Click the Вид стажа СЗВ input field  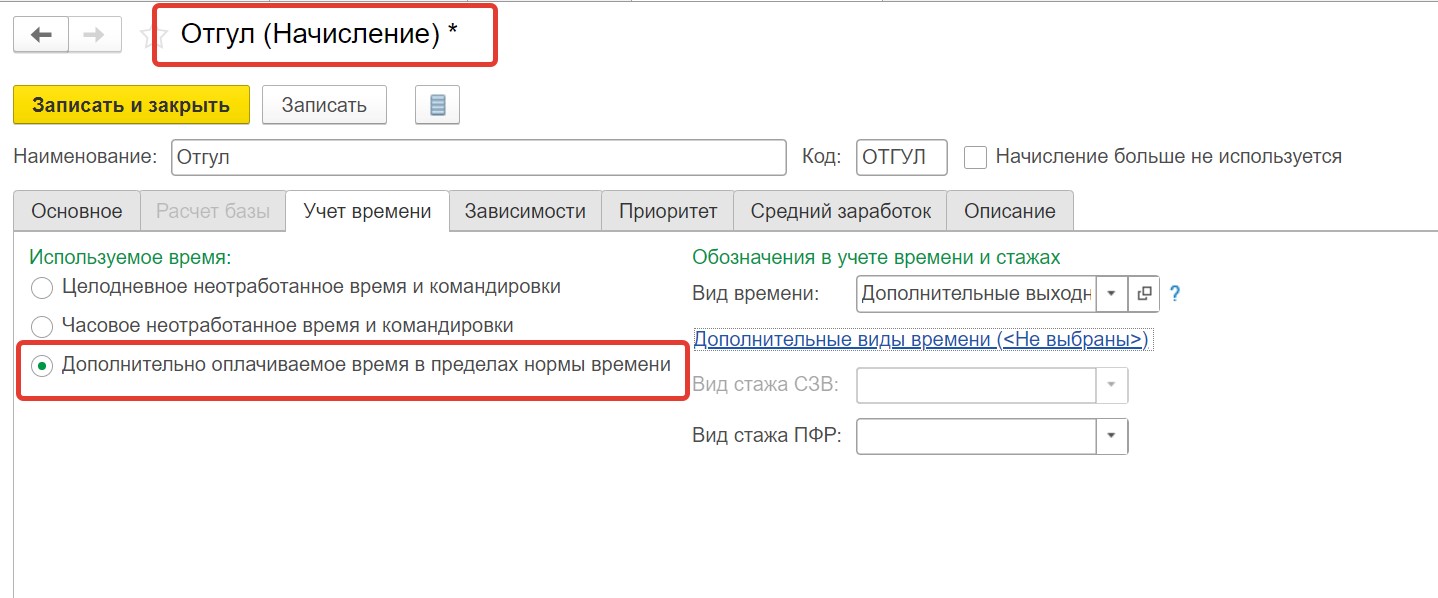(x=977, y=385)
